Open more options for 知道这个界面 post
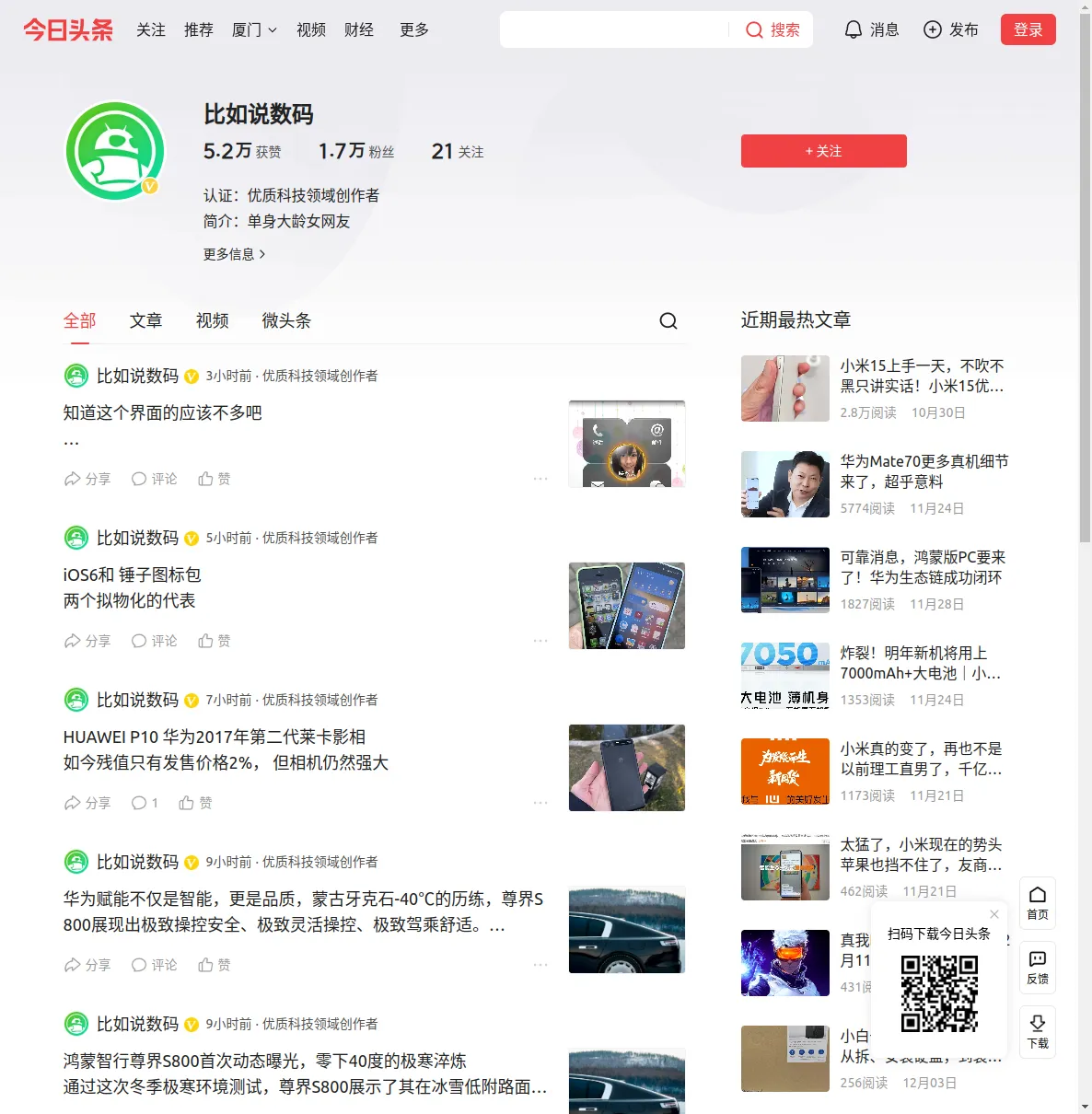 540,479
